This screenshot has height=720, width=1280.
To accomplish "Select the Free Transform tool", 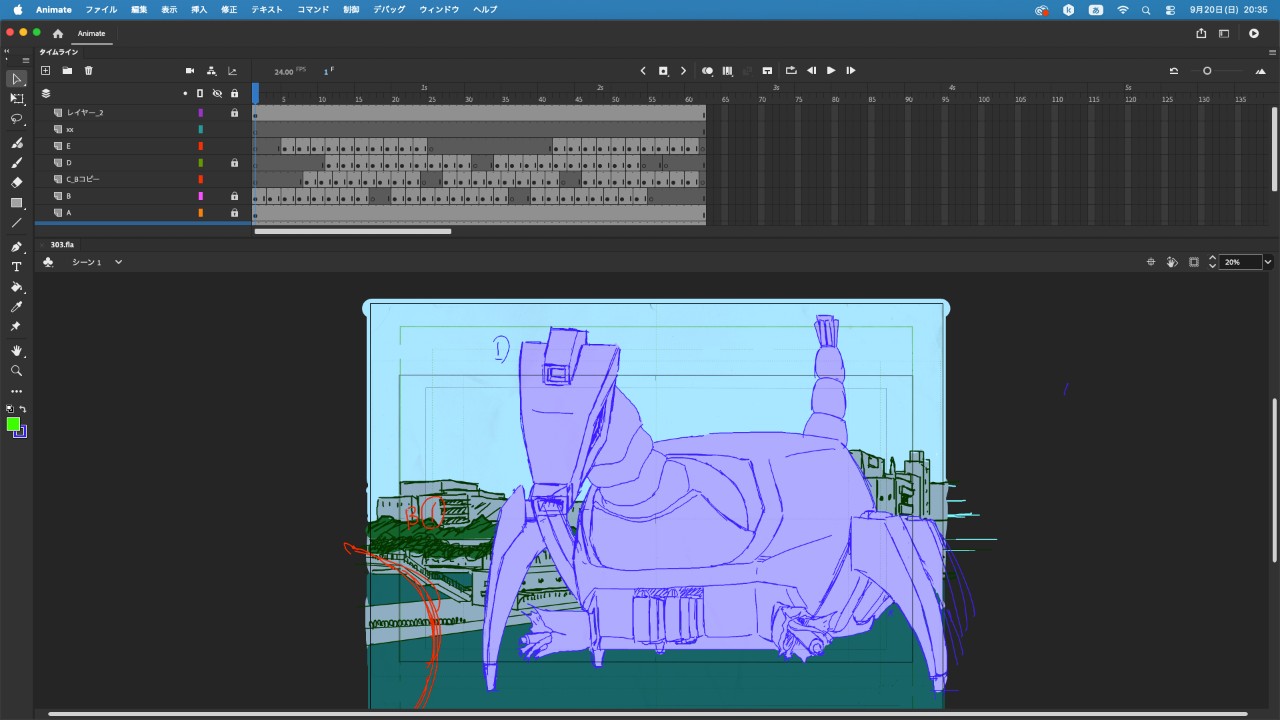I will pos(17,99).
